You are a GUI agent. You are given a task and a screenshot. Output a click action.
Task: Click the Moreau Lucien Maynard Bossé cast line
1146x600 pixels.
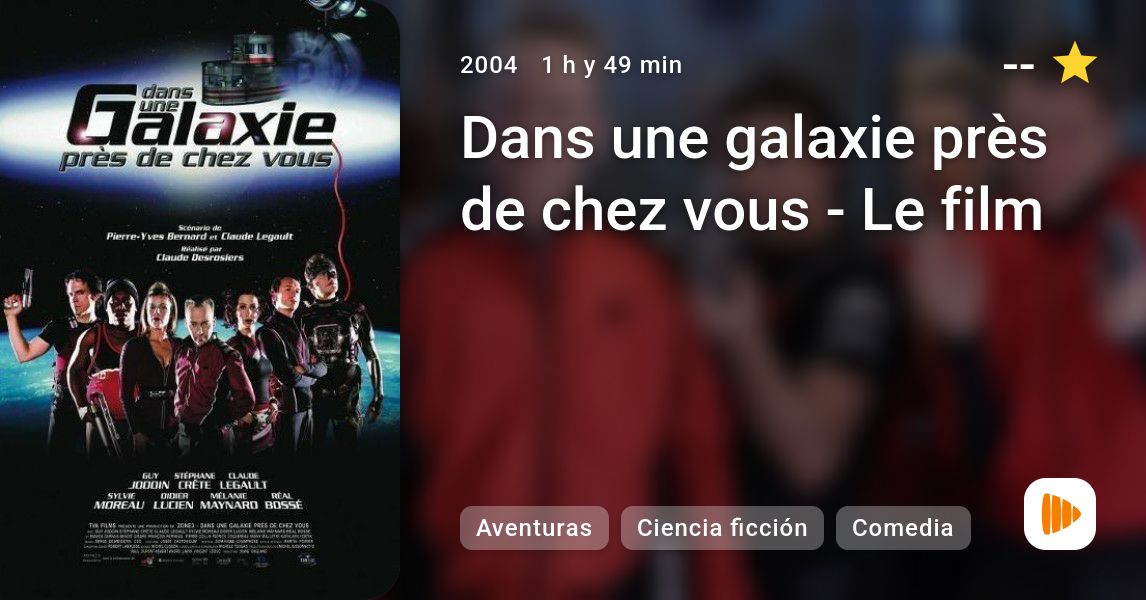click(x=198, y=501)
